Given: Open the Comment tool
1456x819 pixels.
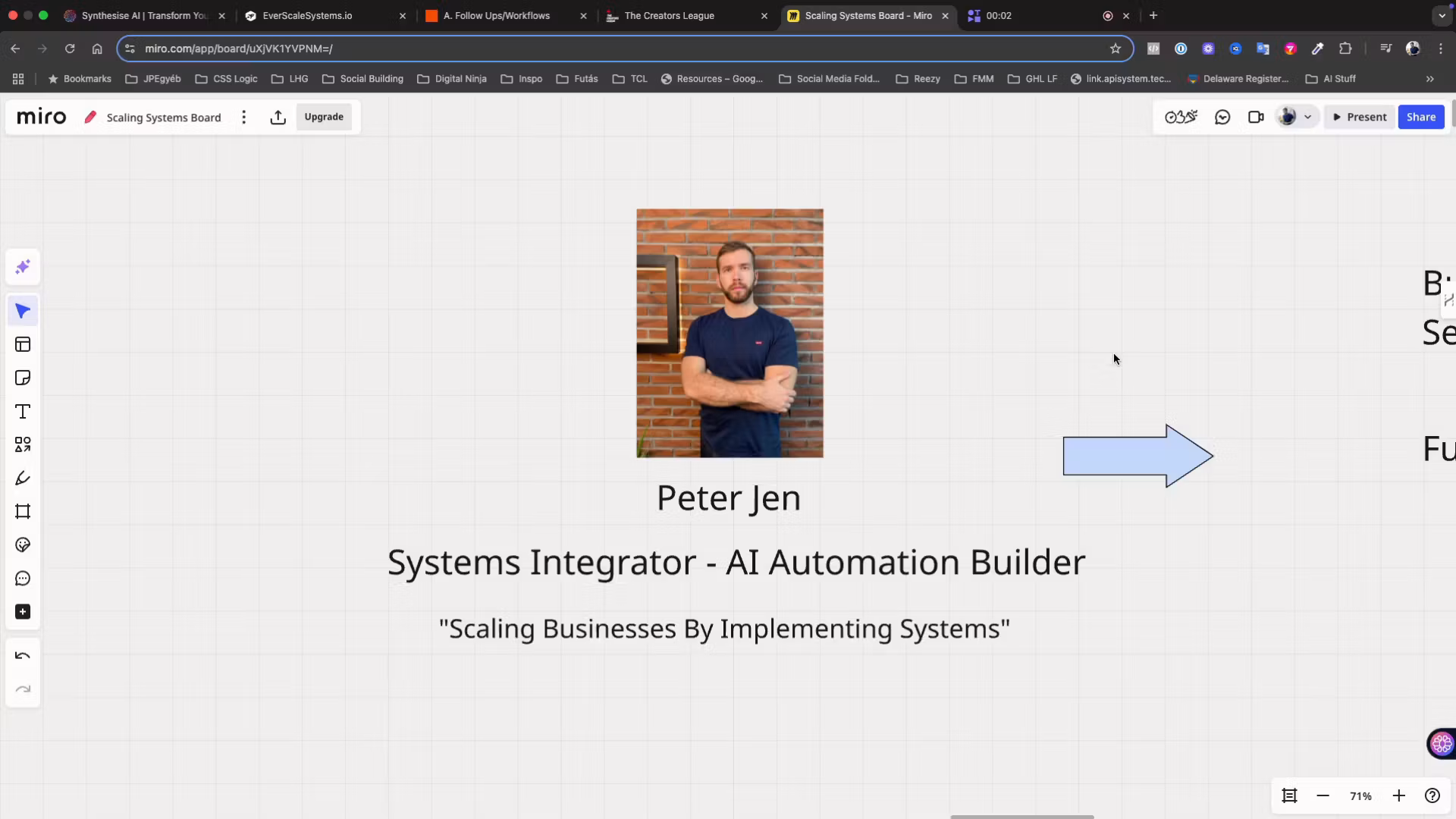Looking at the screenshot, I should (23, 578).
